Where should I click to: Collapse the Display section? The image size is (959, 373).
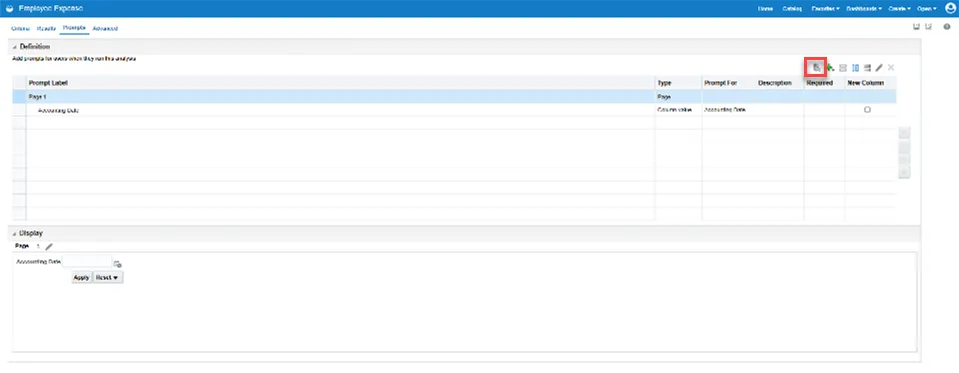pos(15,234)
